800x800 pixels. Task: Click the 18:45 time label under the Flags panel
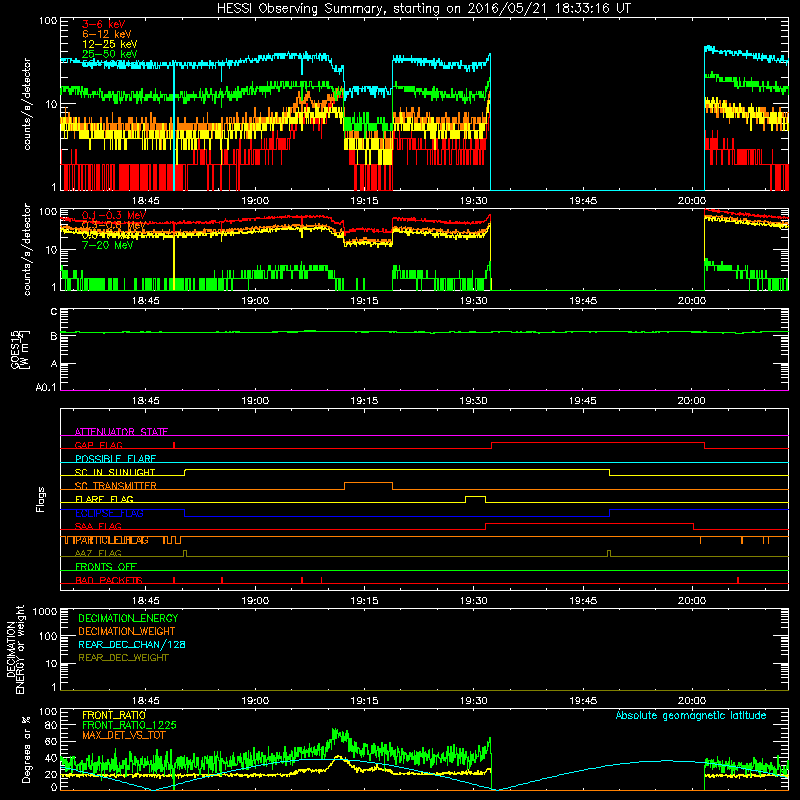(145, 601)
